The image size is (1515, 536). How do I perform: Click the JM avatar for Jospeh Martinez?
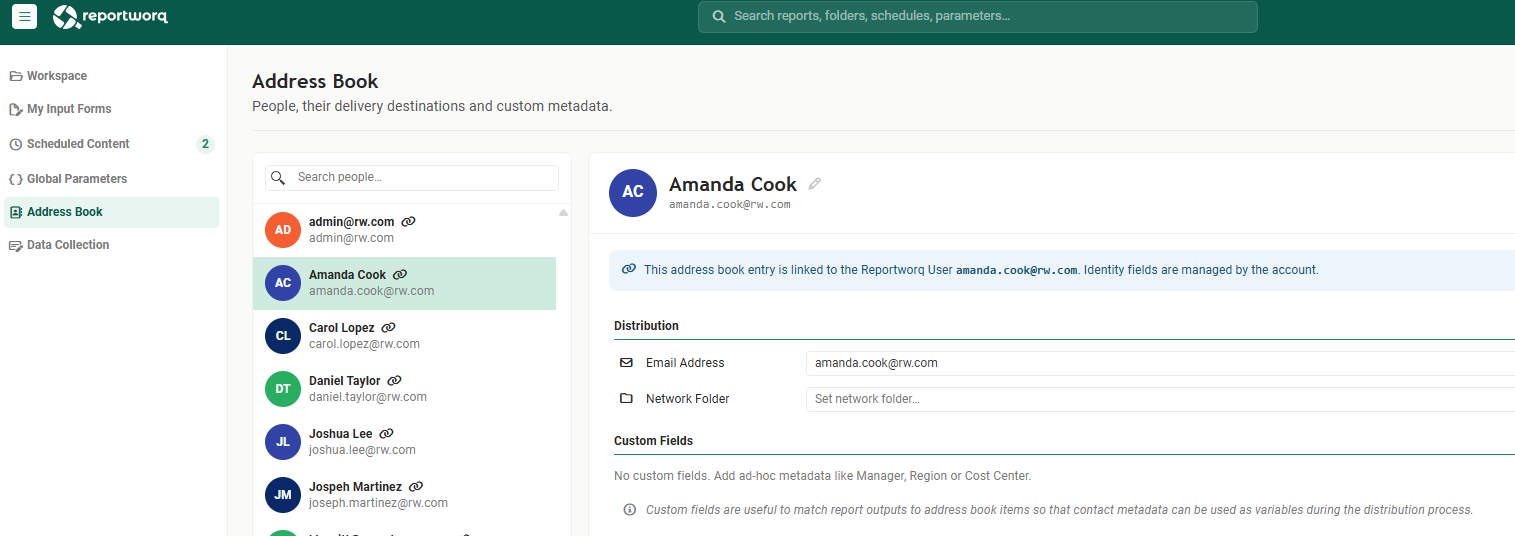tap(283, 495)
